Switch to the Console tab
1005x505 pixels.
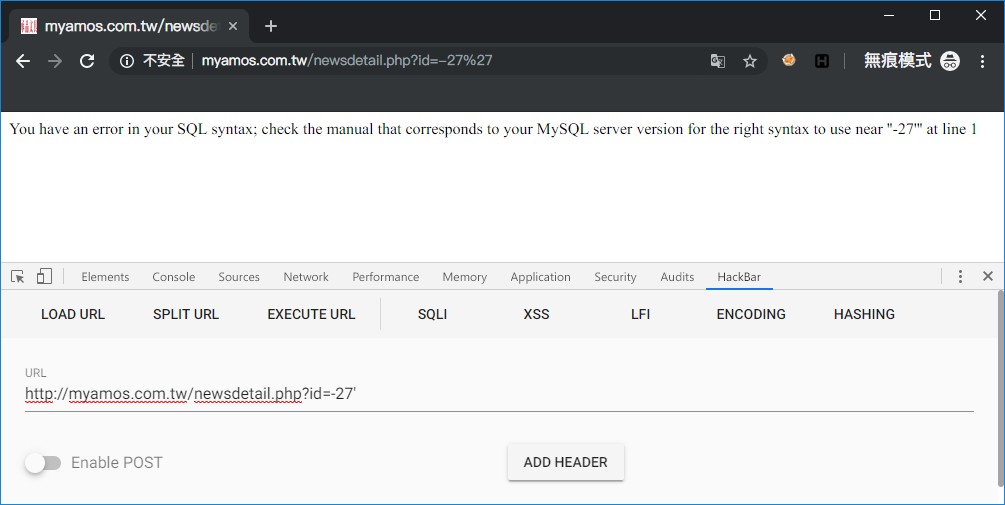[x=174, y=277]
